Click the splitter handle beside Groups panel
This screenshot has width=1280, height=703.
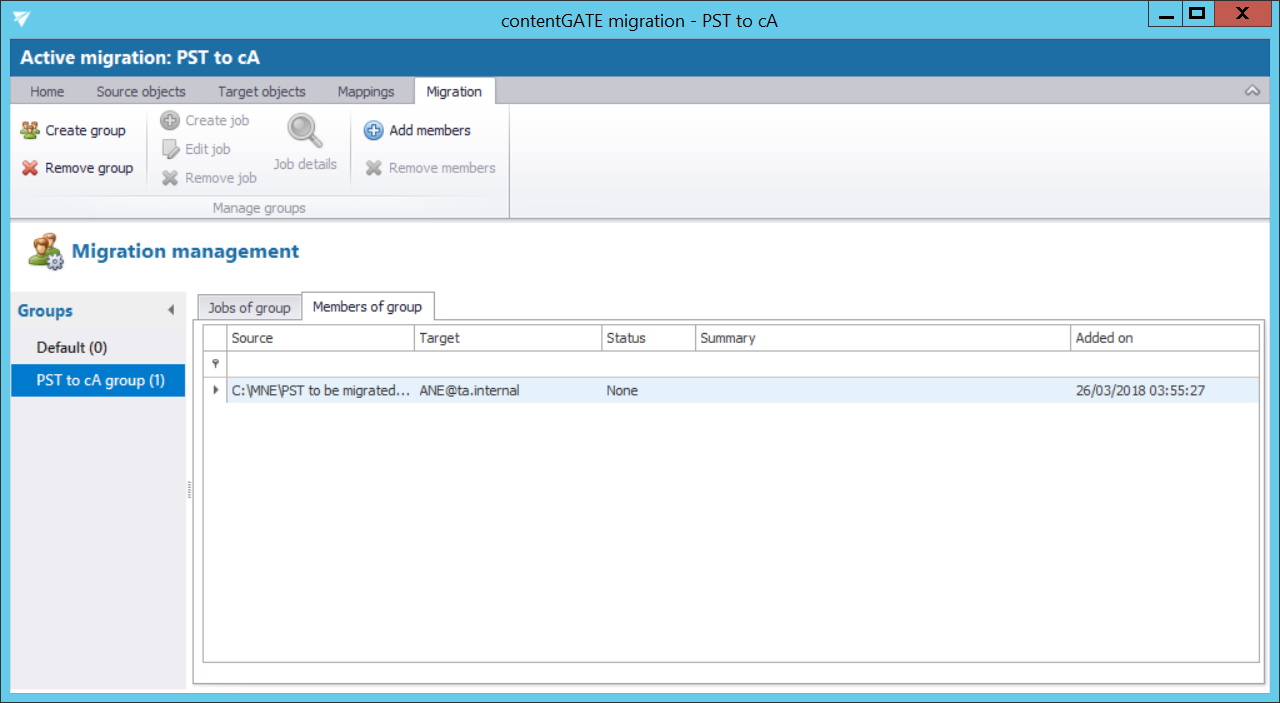189,489
